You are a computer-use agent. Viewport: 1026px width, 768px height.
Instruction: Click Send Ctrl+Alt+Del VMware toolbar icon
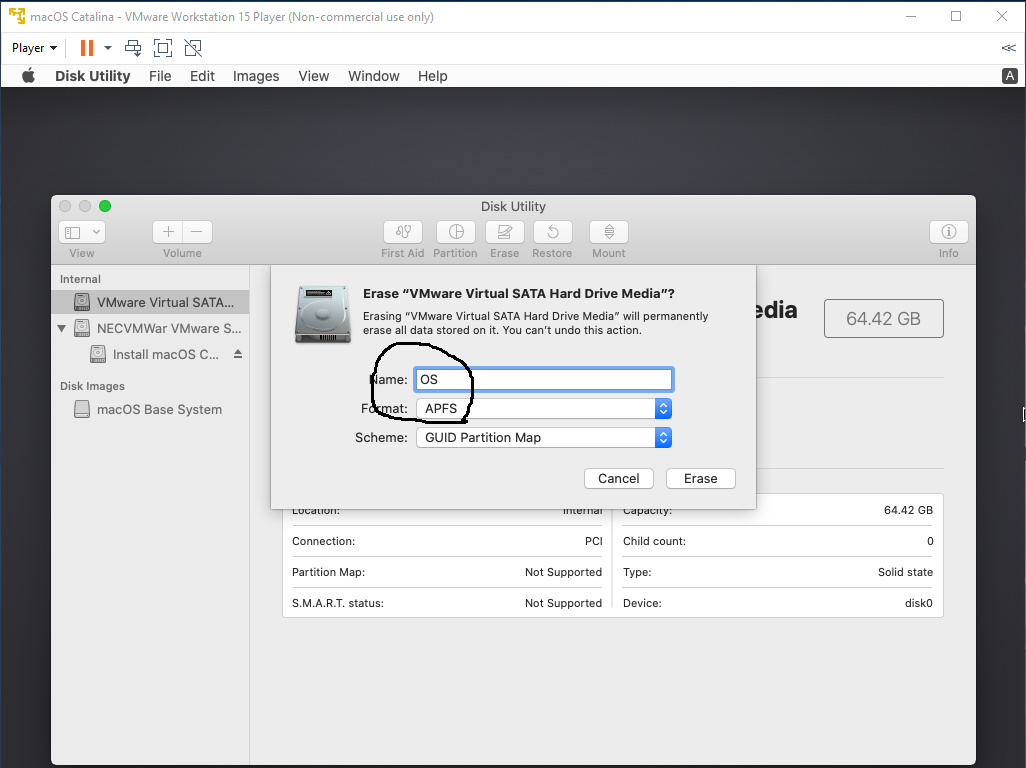[133, 48]
